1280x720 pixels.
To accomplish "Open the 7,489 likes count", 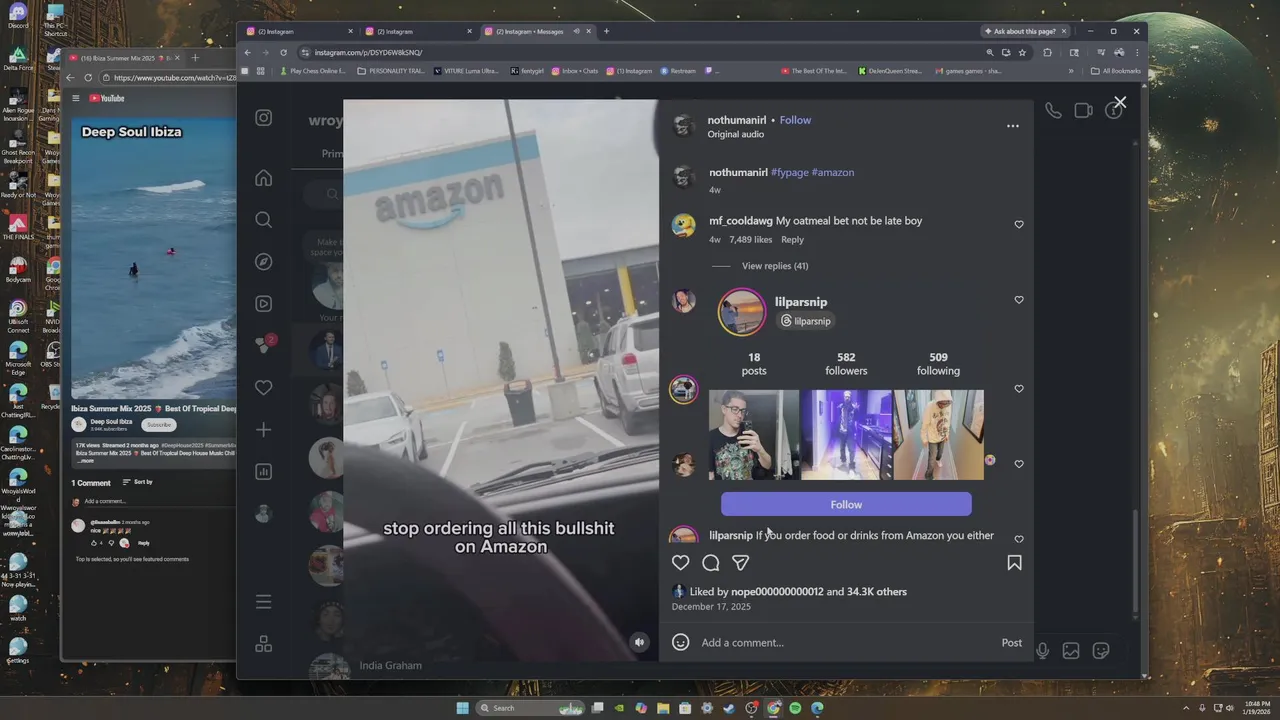I will pos(751,239).
